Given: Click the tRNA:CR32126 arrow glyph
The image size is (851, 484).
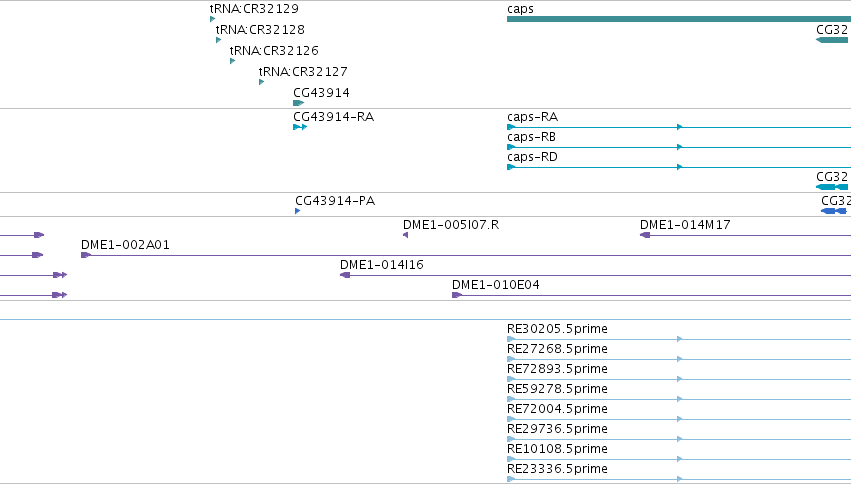Looking at the screenshot, I should tap(232, 61).
